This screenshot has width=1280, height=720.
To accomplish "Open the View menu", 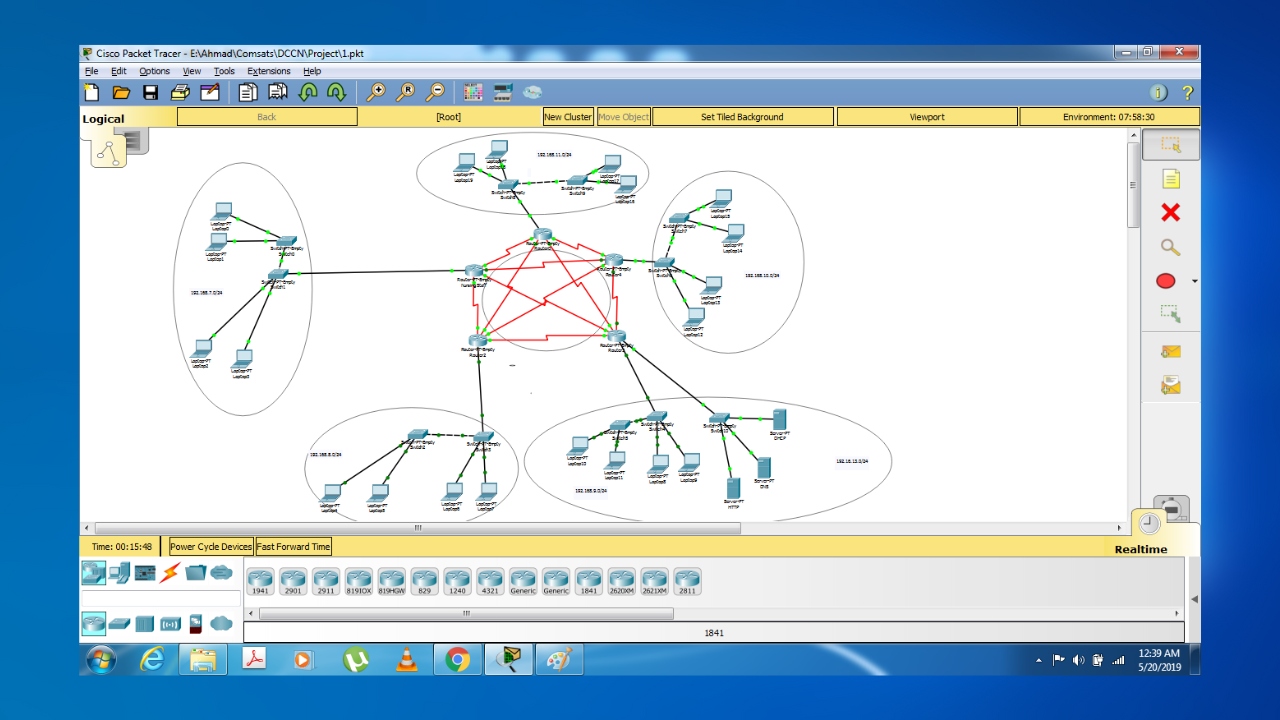I will pyautogui.click(x=192, y=71).
